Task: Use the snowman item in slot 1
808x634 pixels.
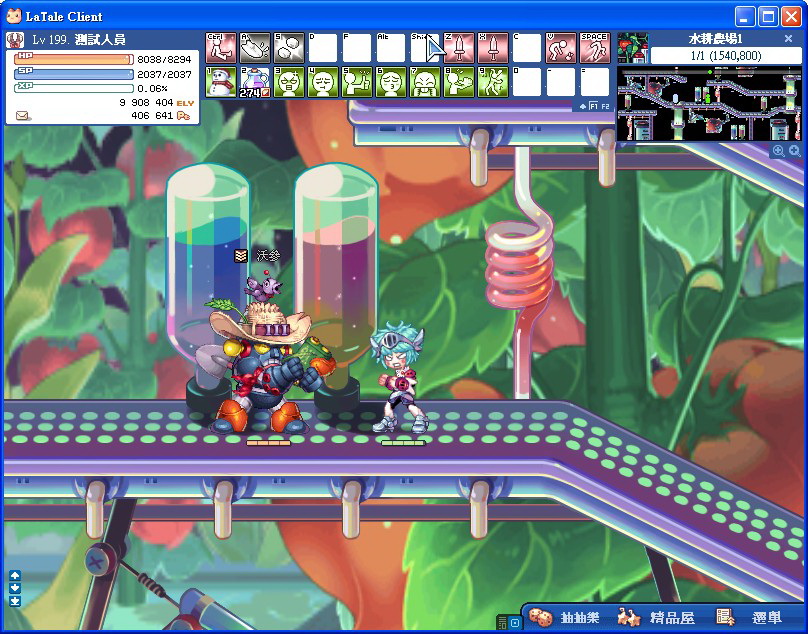Action: [x=221, y=82]
